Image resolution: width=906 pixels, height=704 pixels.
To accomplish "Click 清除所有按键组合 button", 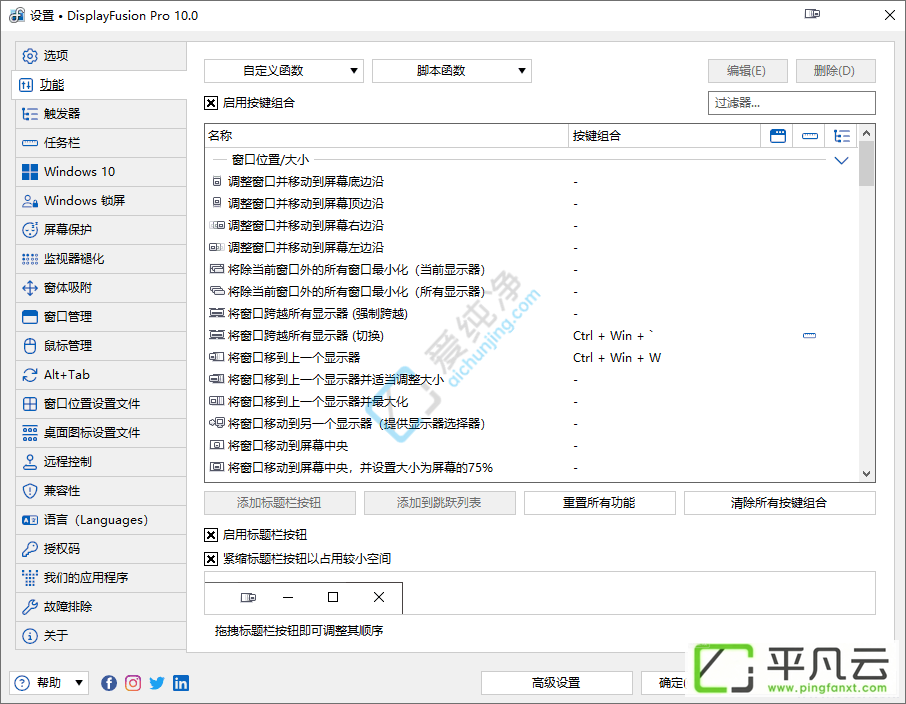I will 779,503.
